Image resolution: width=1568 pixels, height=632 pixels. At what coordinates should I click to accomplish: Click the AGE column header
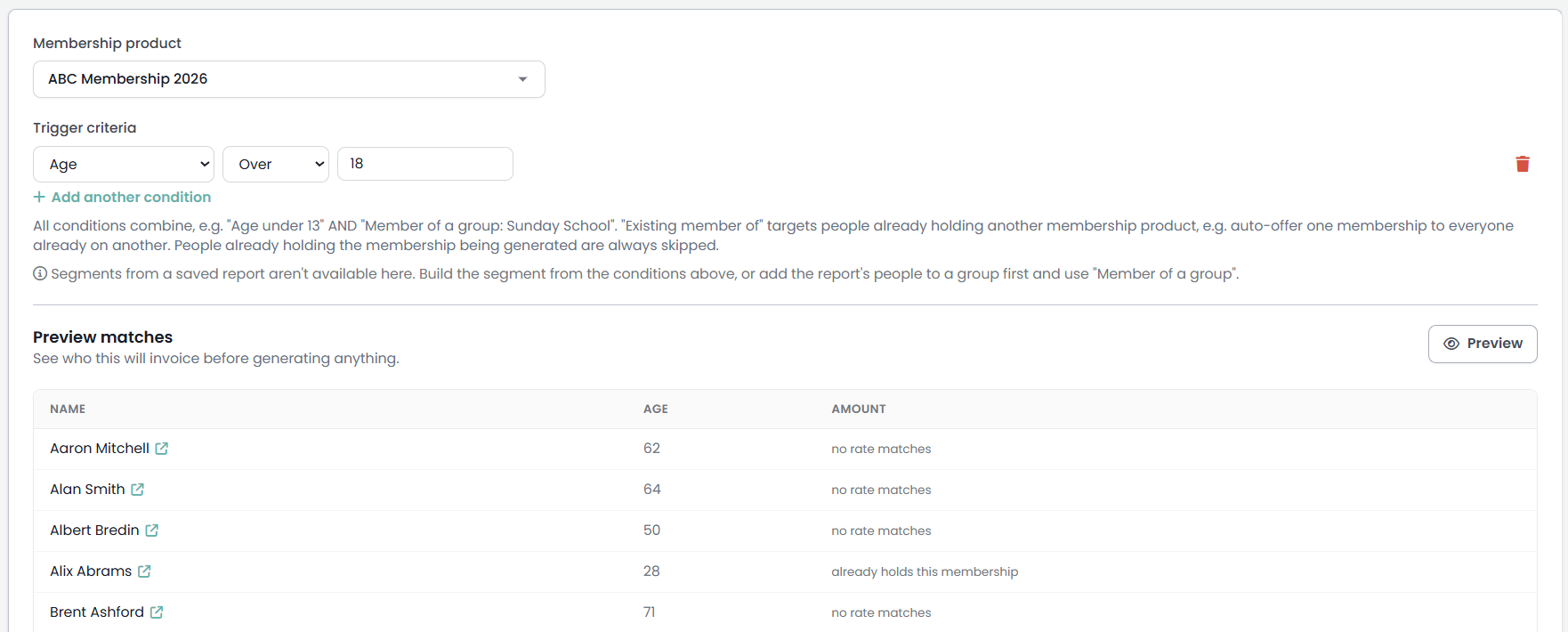tap(656, 409)
